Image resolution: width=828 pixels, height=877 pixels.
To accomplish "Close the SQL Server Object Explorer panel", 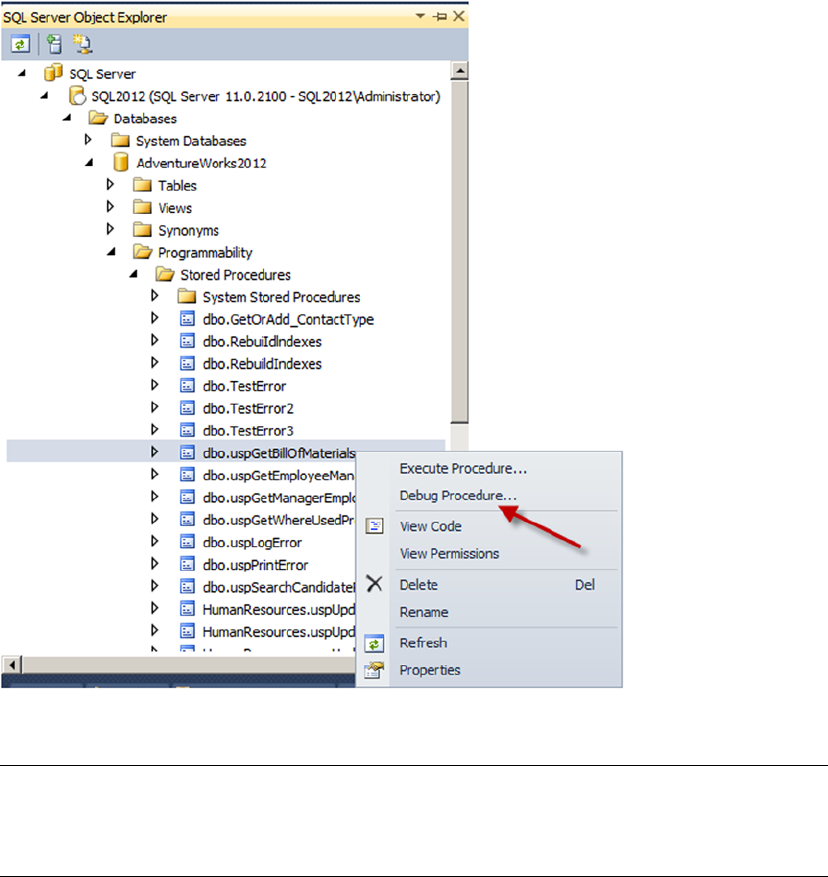I will coord(459,16).
